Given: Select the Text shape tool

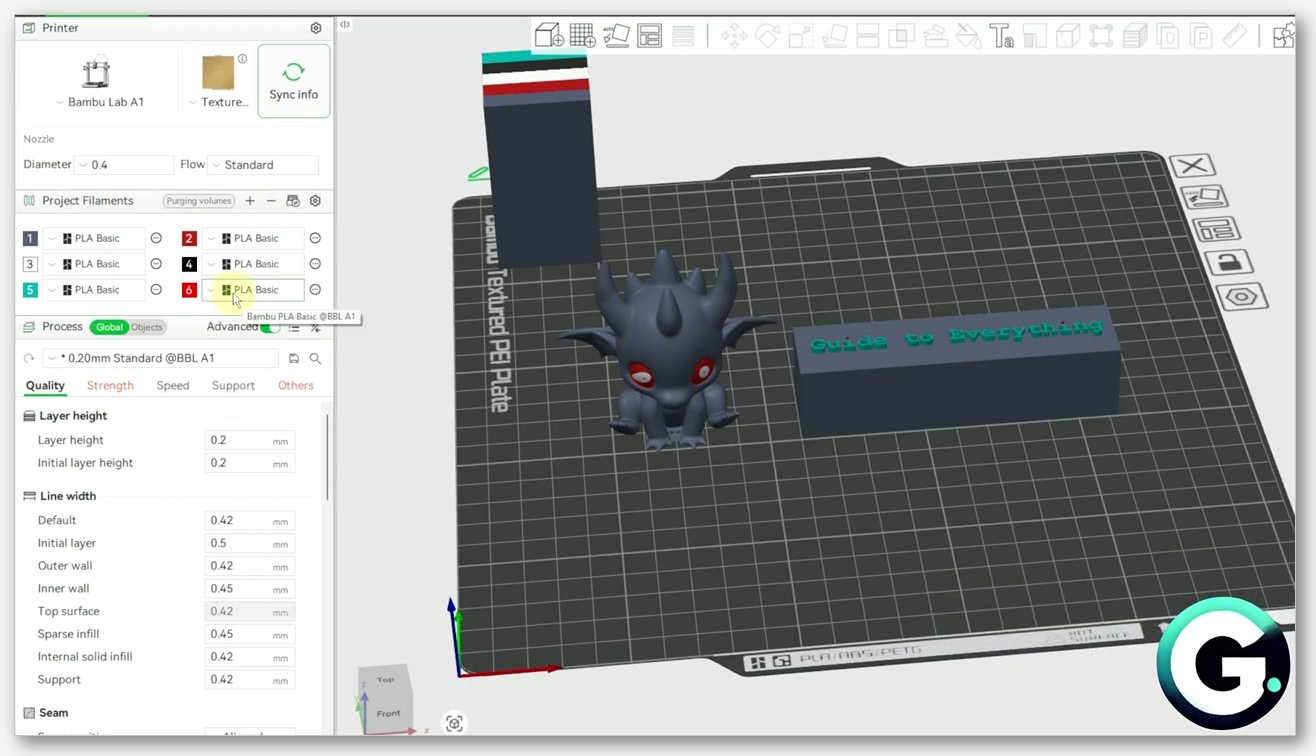Looking at the screenshot, I should (x=1001, y=37).
